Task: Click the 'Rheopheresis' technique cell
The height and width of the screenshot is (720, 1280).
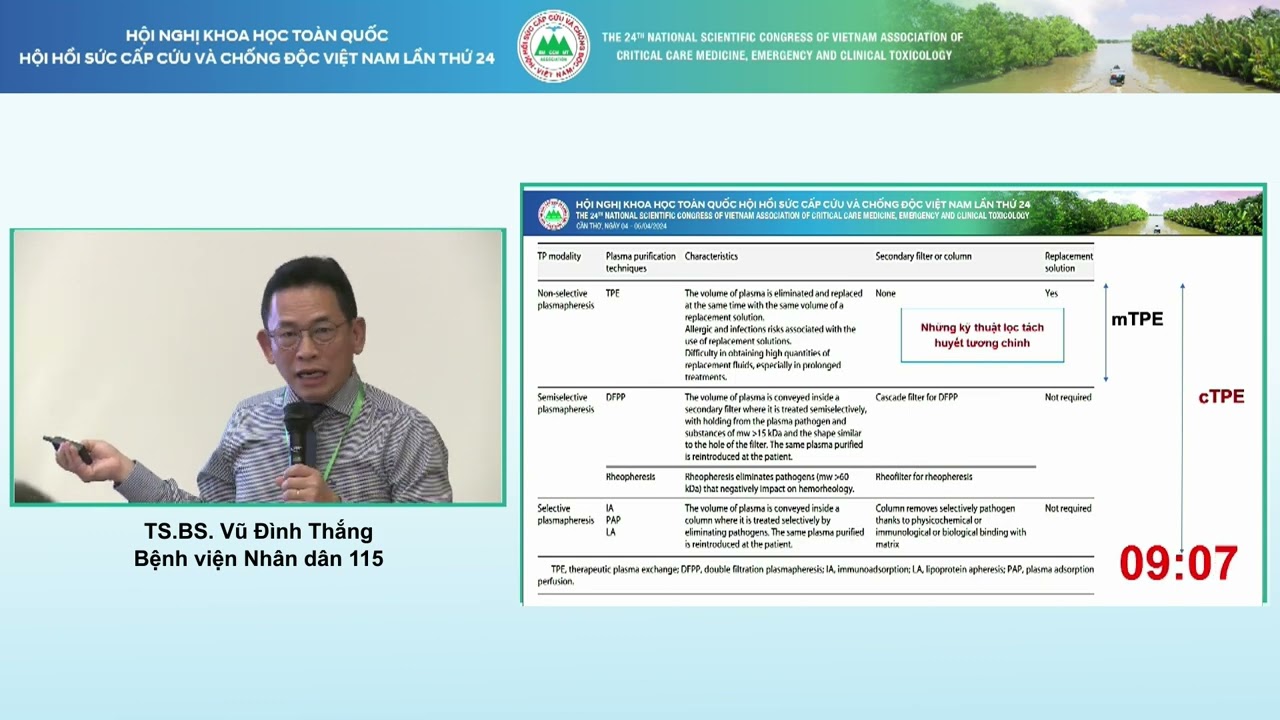Action: [x=630, y=477]
